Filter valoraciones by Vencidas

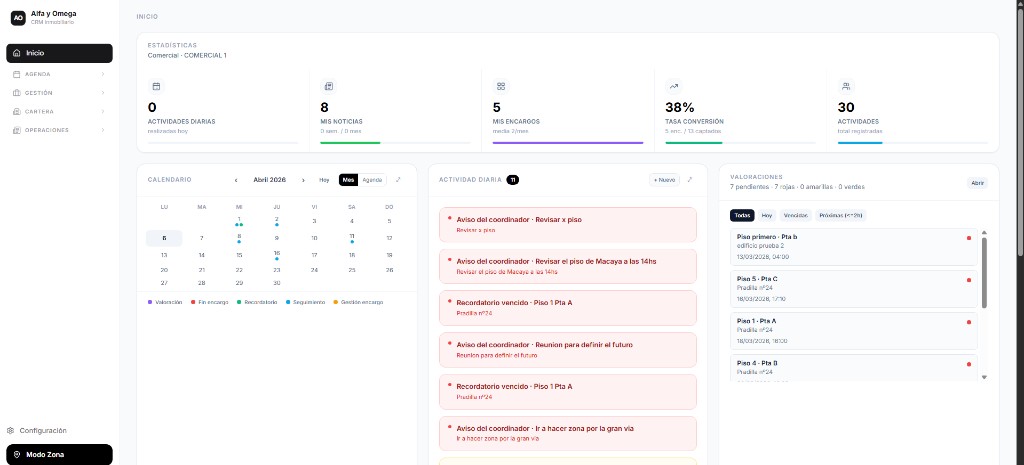pos(795,216)
